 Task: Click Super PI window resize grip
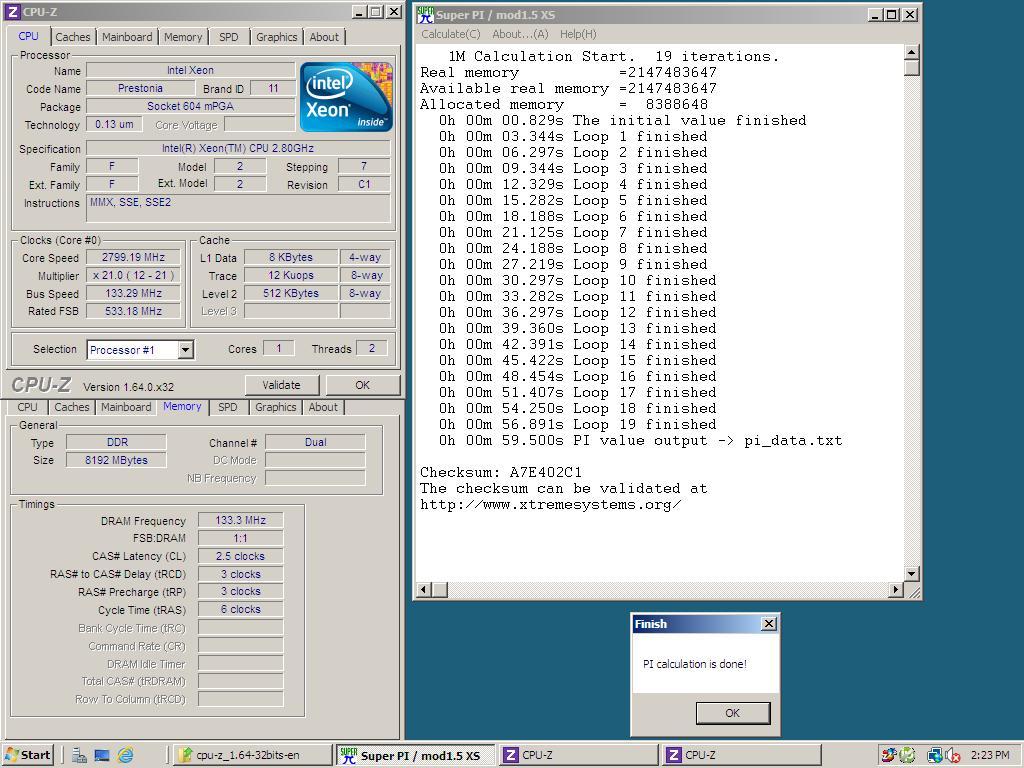click(x=913, y=591)
